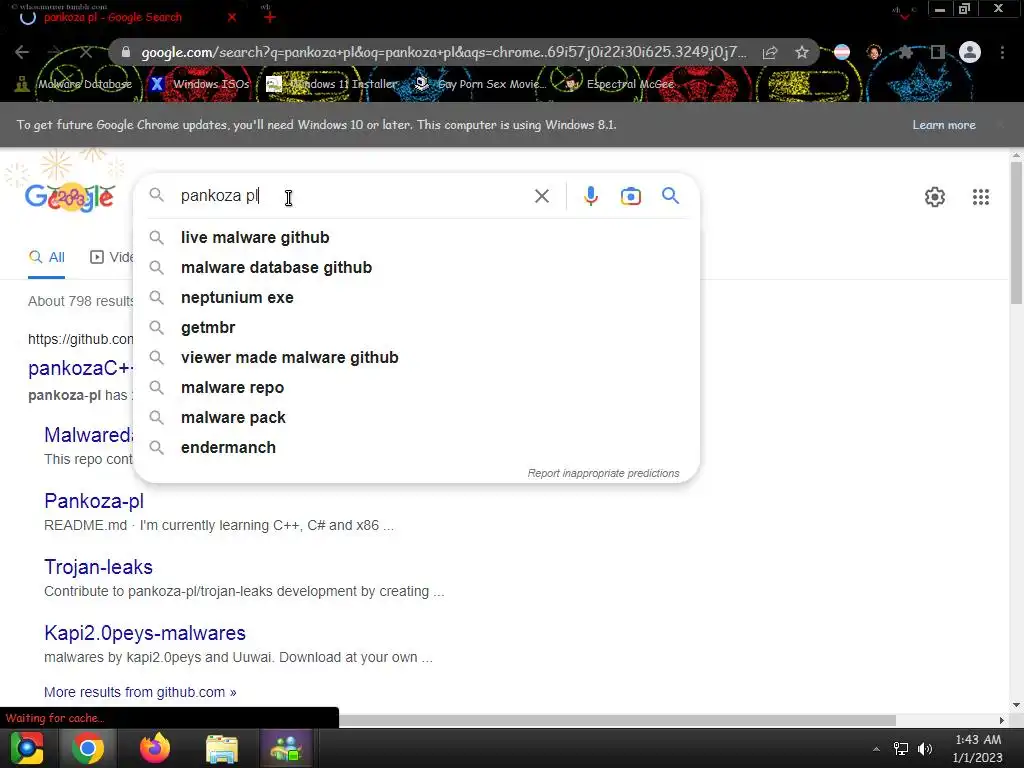Open the Google apps grid
This screenshot has width=1024, height=768.
[980, 197]
